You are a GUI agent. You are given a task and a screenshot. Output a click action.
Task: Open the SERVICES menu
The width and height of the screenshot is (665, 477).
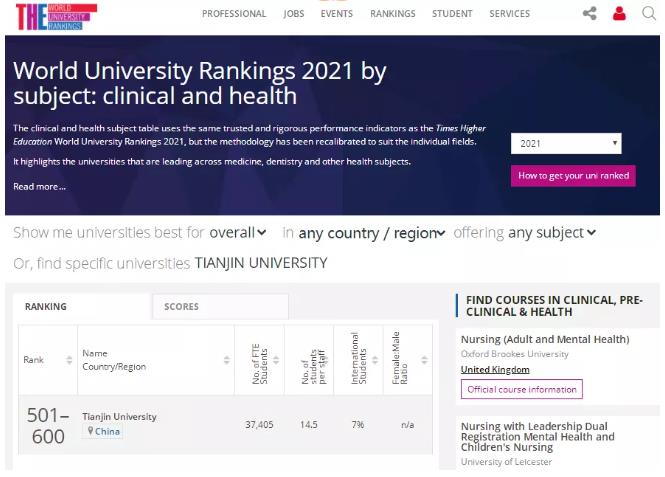(x=509, y=14)
